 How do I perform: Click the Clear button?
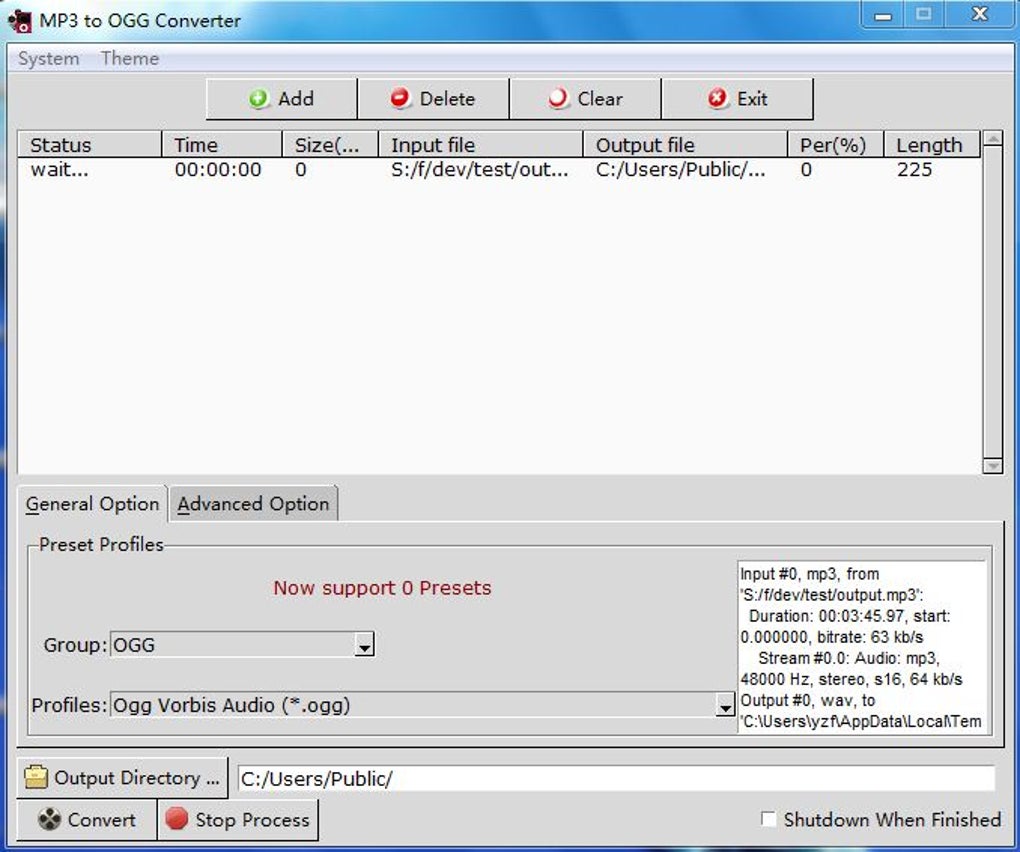(585, 99)
